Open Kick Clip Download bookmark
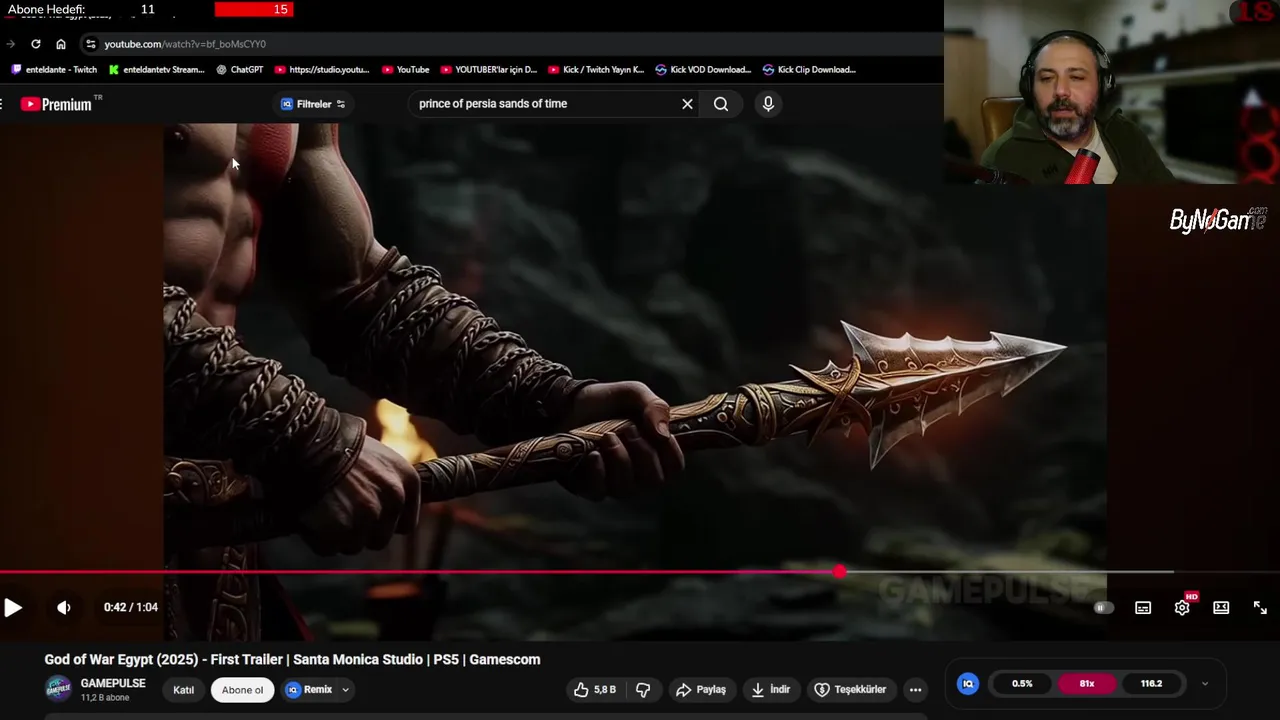Screen dimensions: 1280x720 point(810,70)
